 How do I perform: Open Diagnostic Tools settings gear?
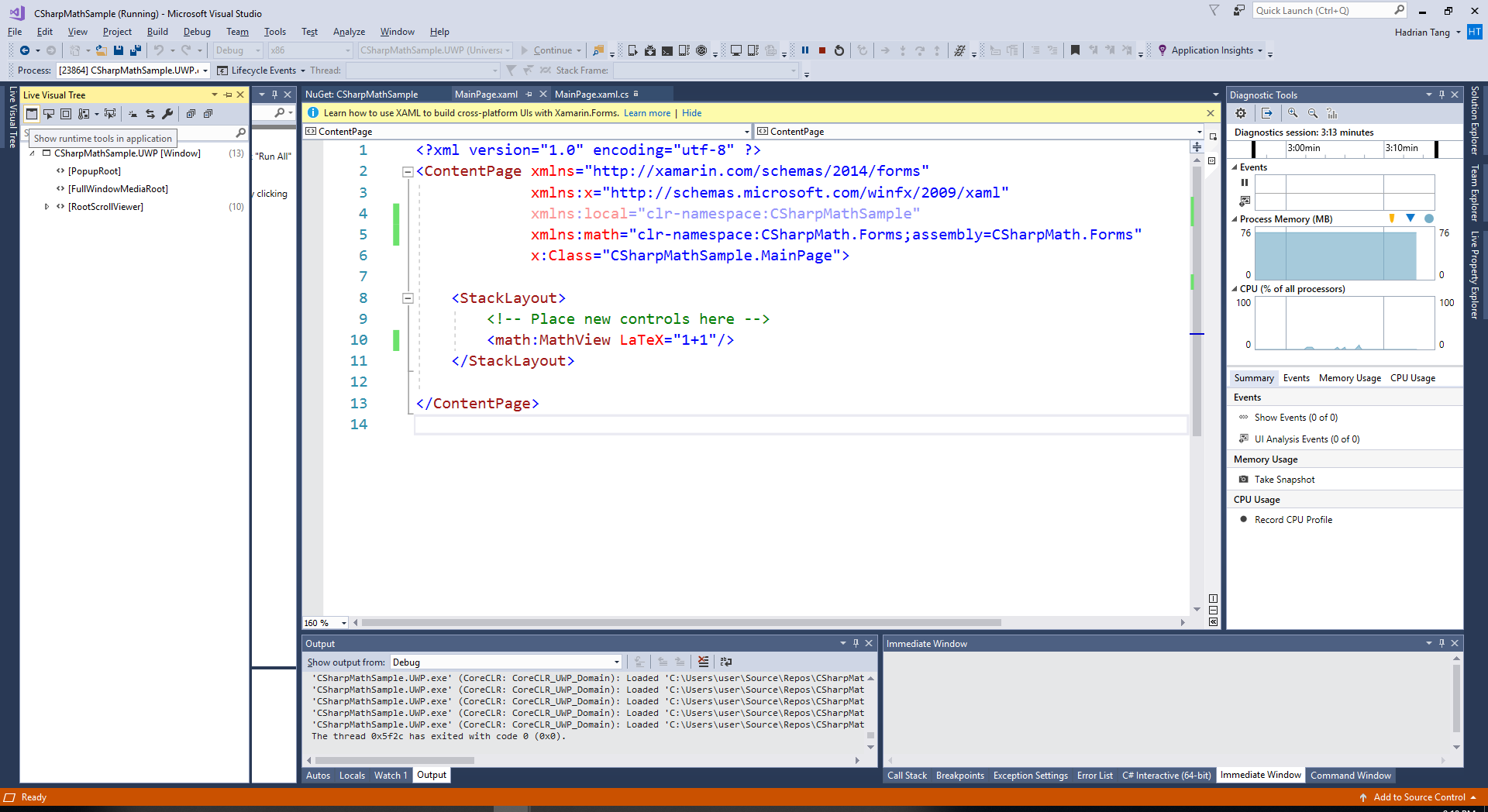tap(1241, 113)
